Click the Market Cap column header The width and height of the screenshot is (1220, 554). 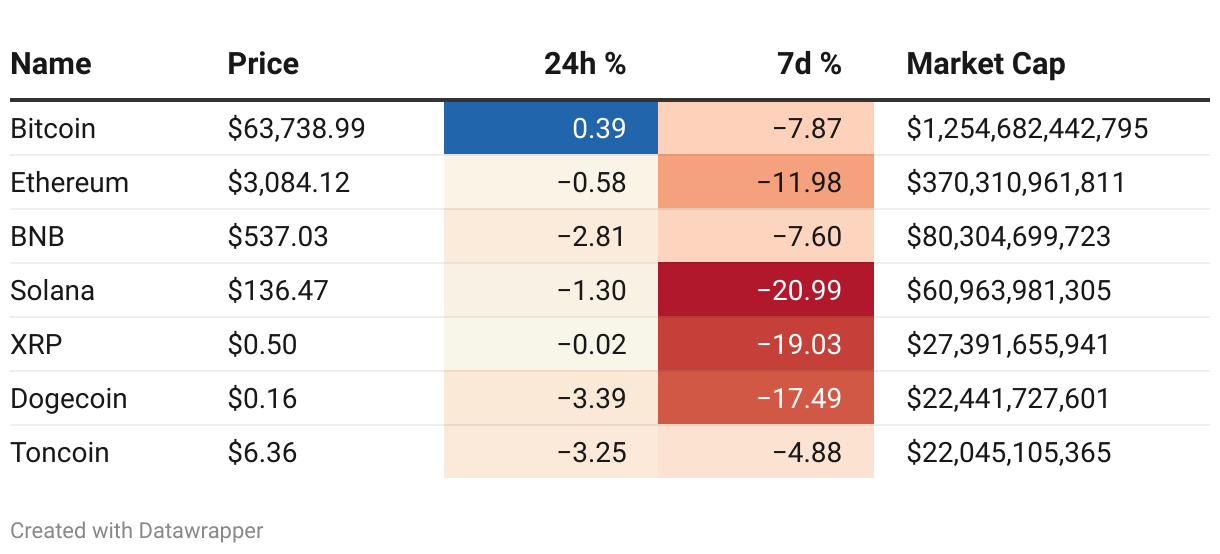(986, 64)
